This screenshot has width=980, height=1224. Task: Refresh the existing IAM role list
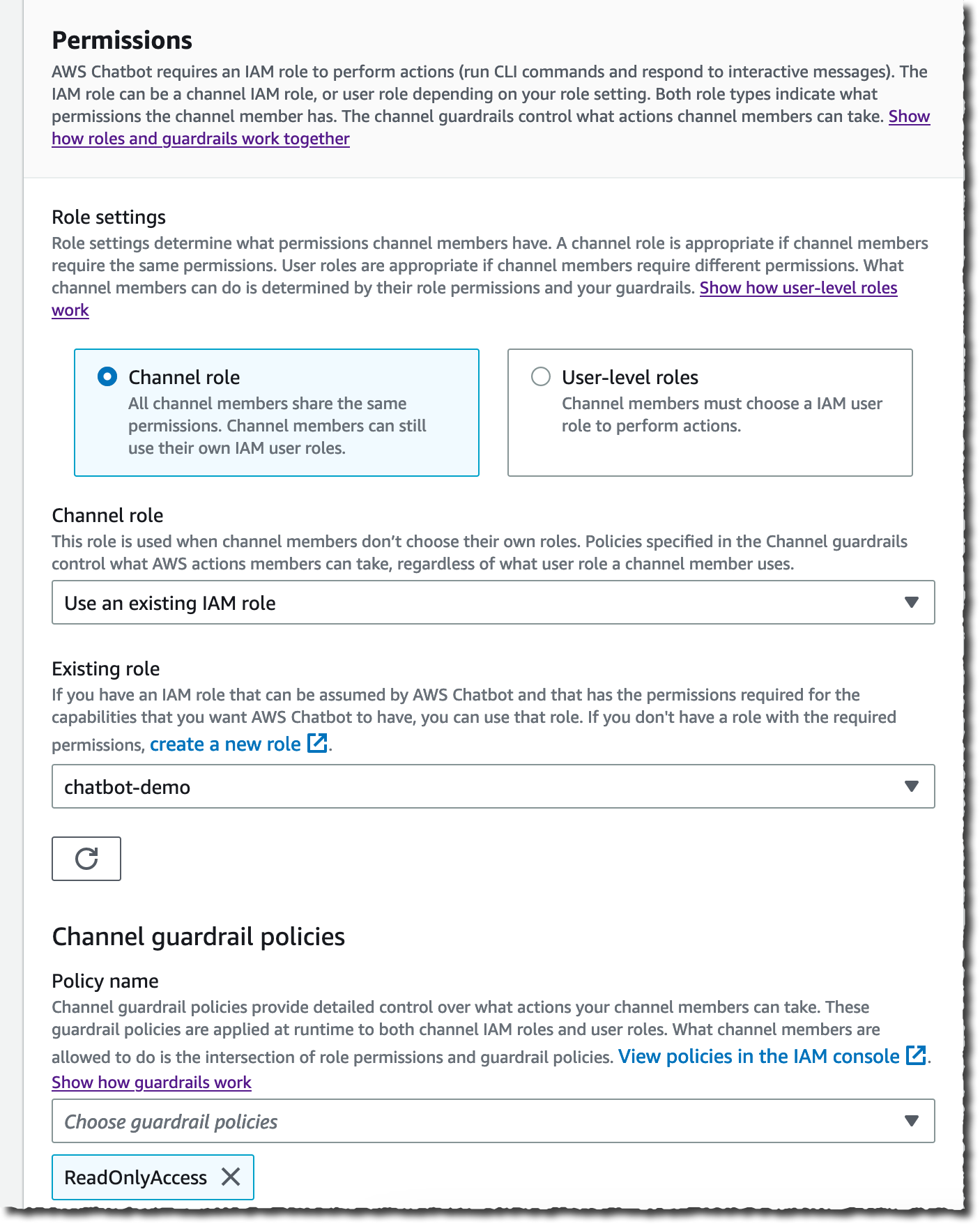[86, 859]
